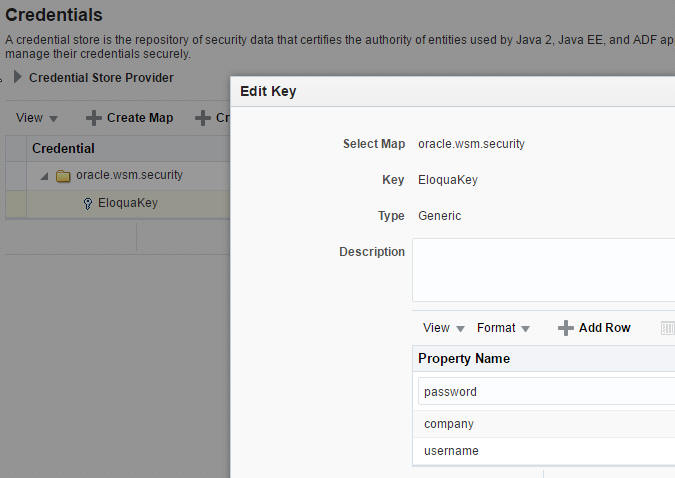
Task: Select the oracle.wsm.security map row
Action: click(x=129, y=175)
